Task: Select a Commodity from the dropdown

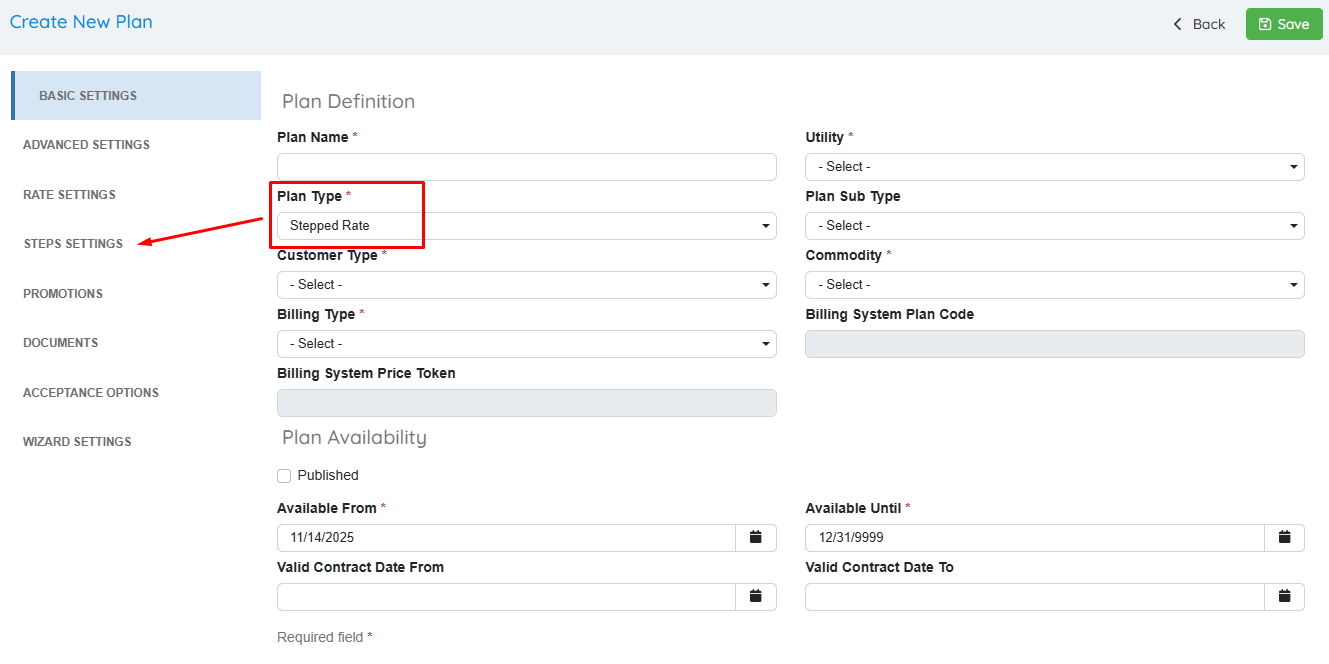Action: (x=1054, y=285)
